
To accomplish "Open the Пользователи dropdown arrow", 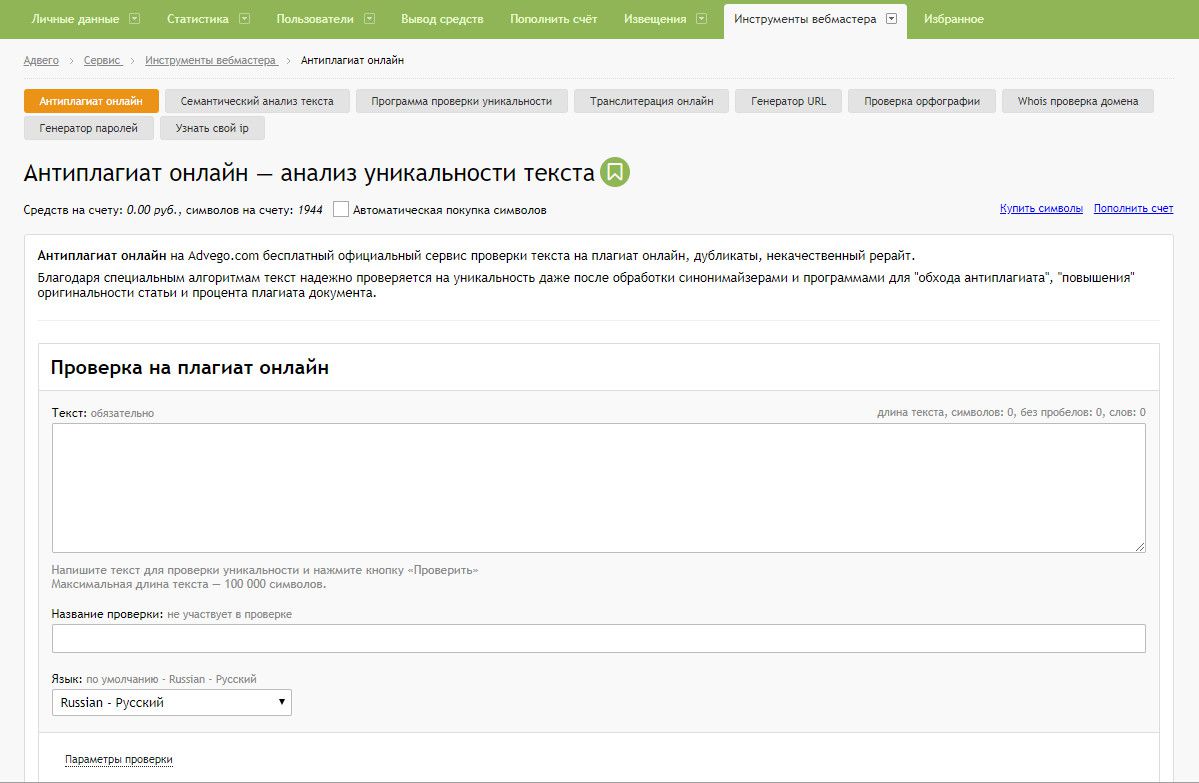I will [x=370, y=19].
